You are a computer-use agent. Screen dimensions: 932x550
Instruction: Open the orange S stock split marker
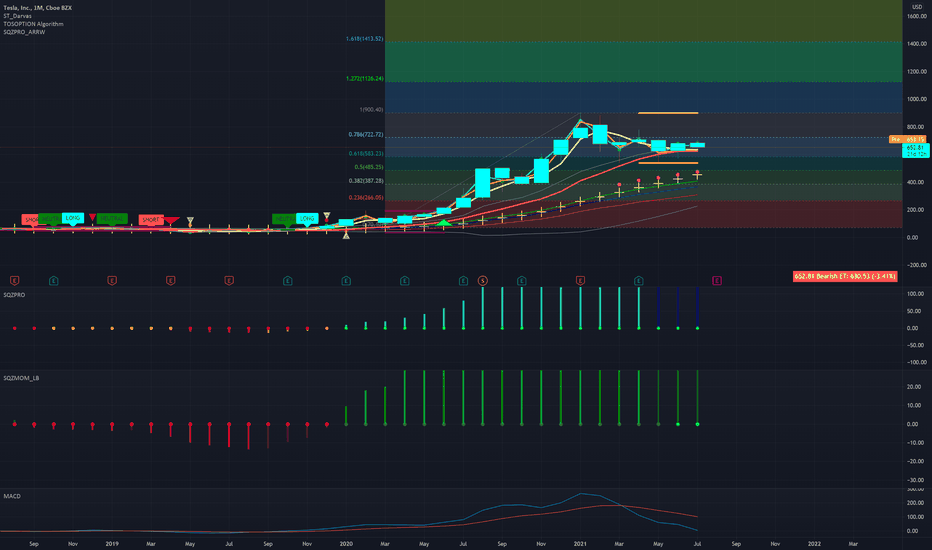[483, 281]
